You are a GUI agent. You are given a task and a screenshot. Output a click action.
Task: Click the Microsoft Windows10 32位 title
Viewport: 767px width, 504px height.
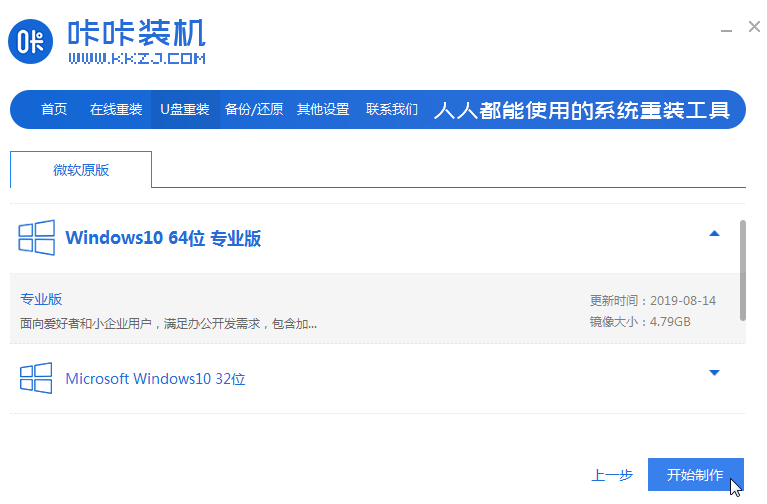[x=155, y=379]
